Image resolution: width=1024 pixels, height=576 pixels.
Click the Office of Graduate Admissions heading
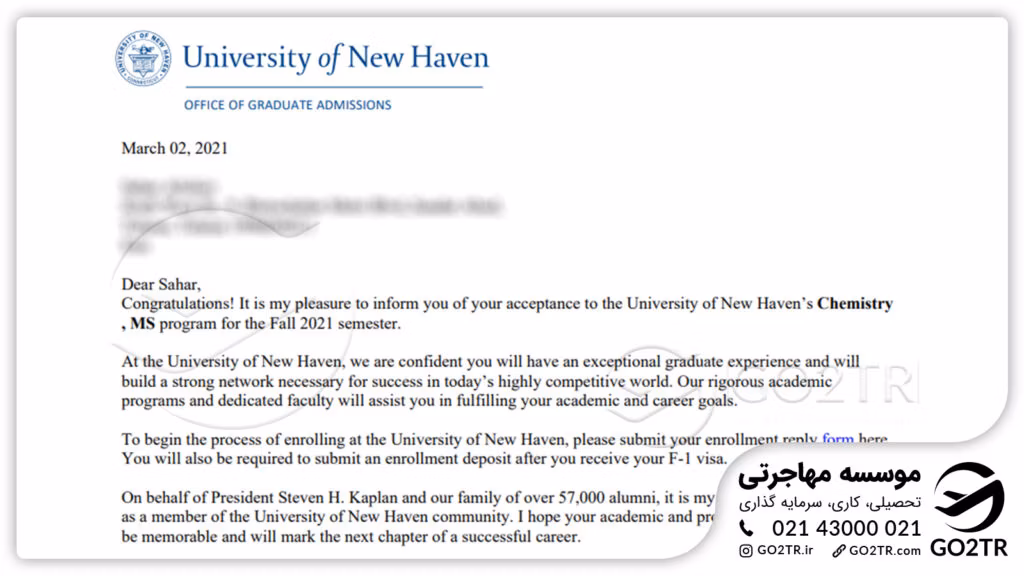tap(287, 105)
